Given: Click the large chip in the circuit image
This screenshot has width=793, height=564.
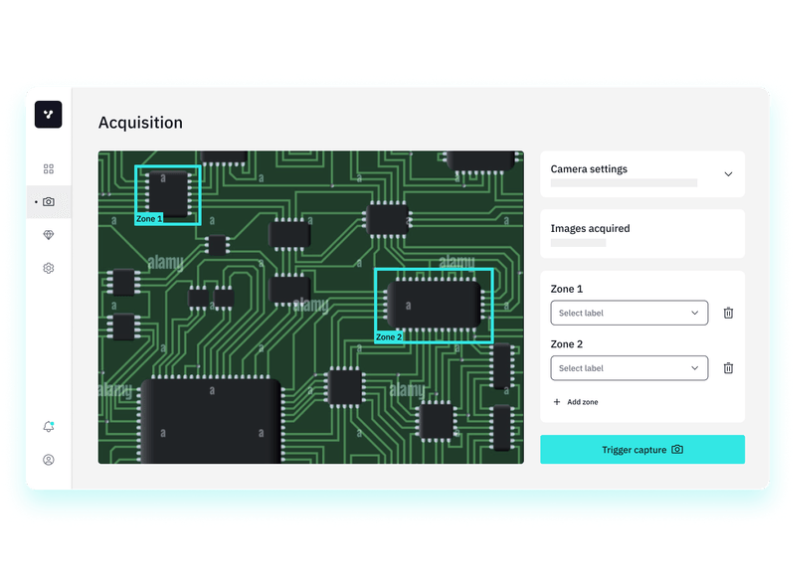Looking at the screenshot, I should click(x=210, y=420).
